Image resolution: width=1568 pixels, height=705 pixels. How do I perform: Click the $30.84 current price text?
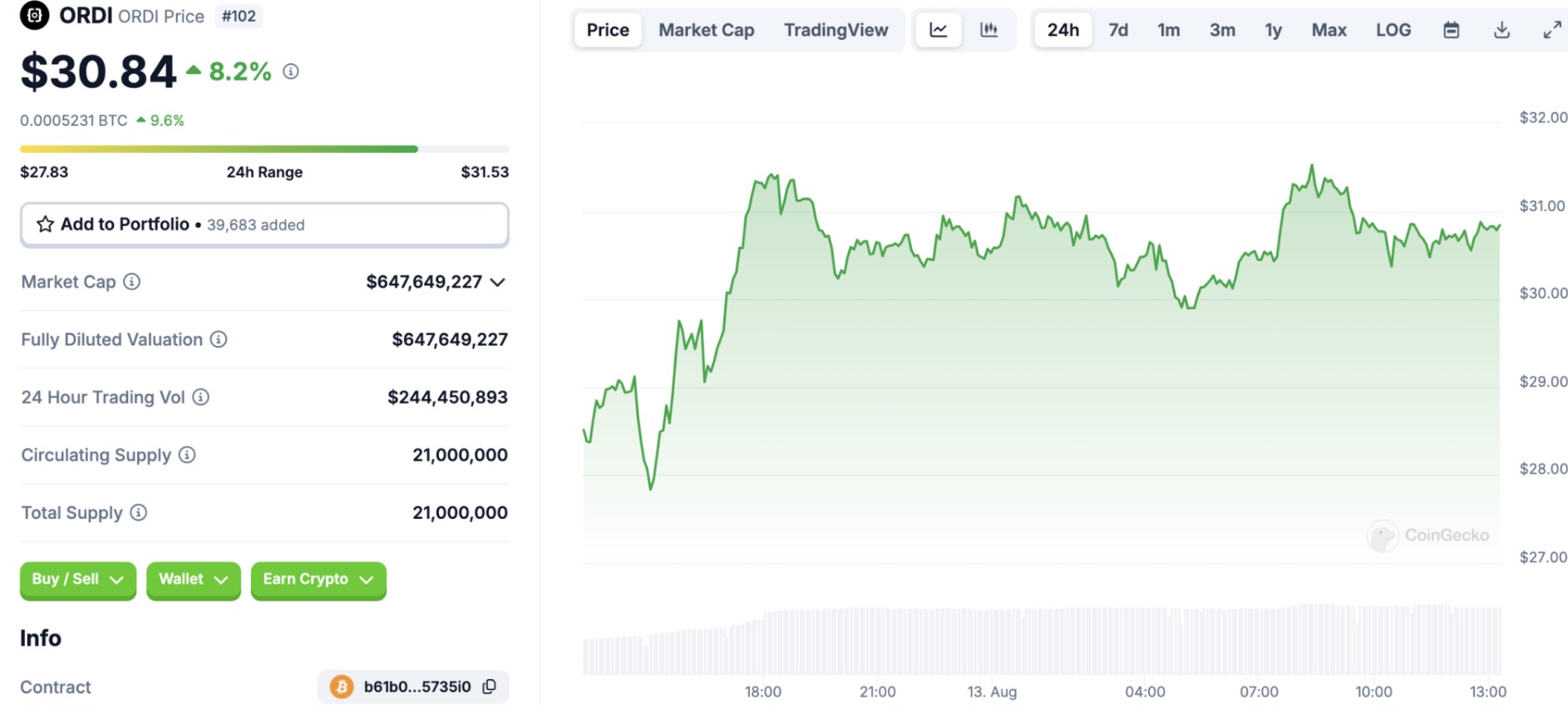click(x=98, y=71)
